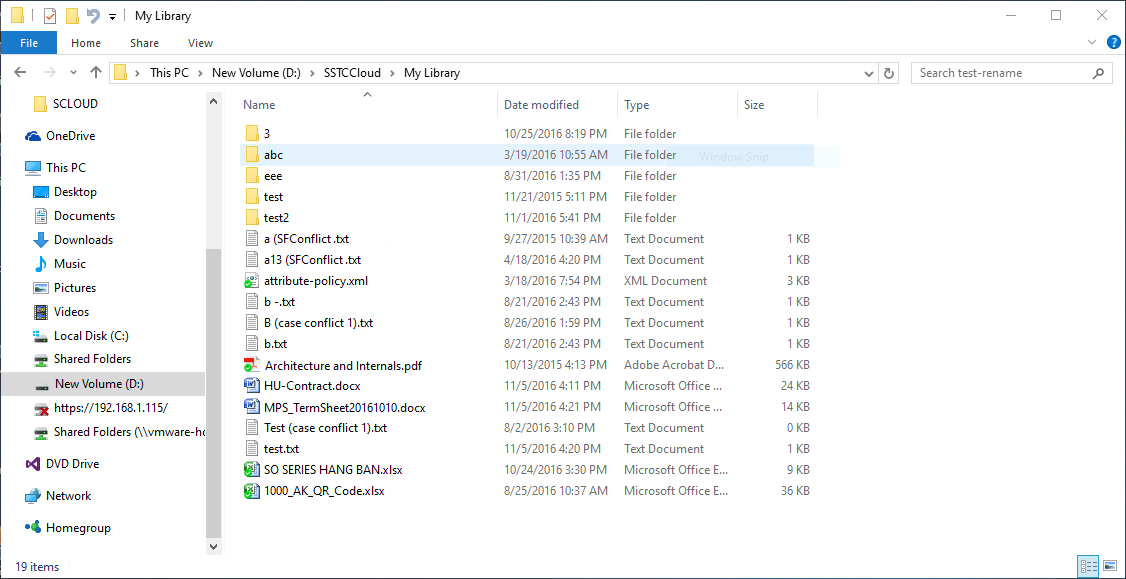Screen dimensions: 1126x579
Task: Click the Properties icon in quick access toolbar
Action: [x=50, y=16]
